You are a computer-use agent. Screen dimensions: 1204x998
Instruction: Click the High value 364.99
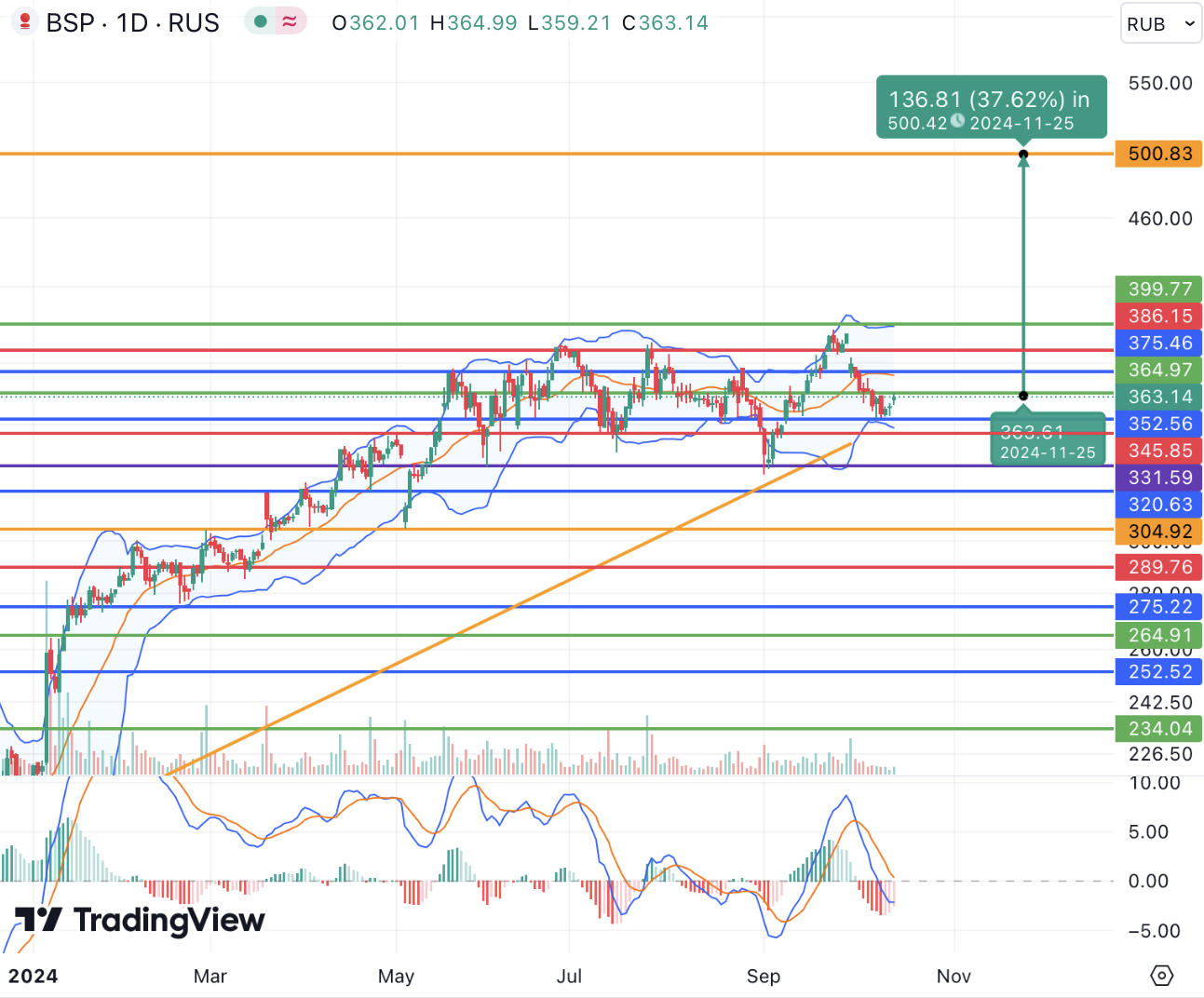482,23
